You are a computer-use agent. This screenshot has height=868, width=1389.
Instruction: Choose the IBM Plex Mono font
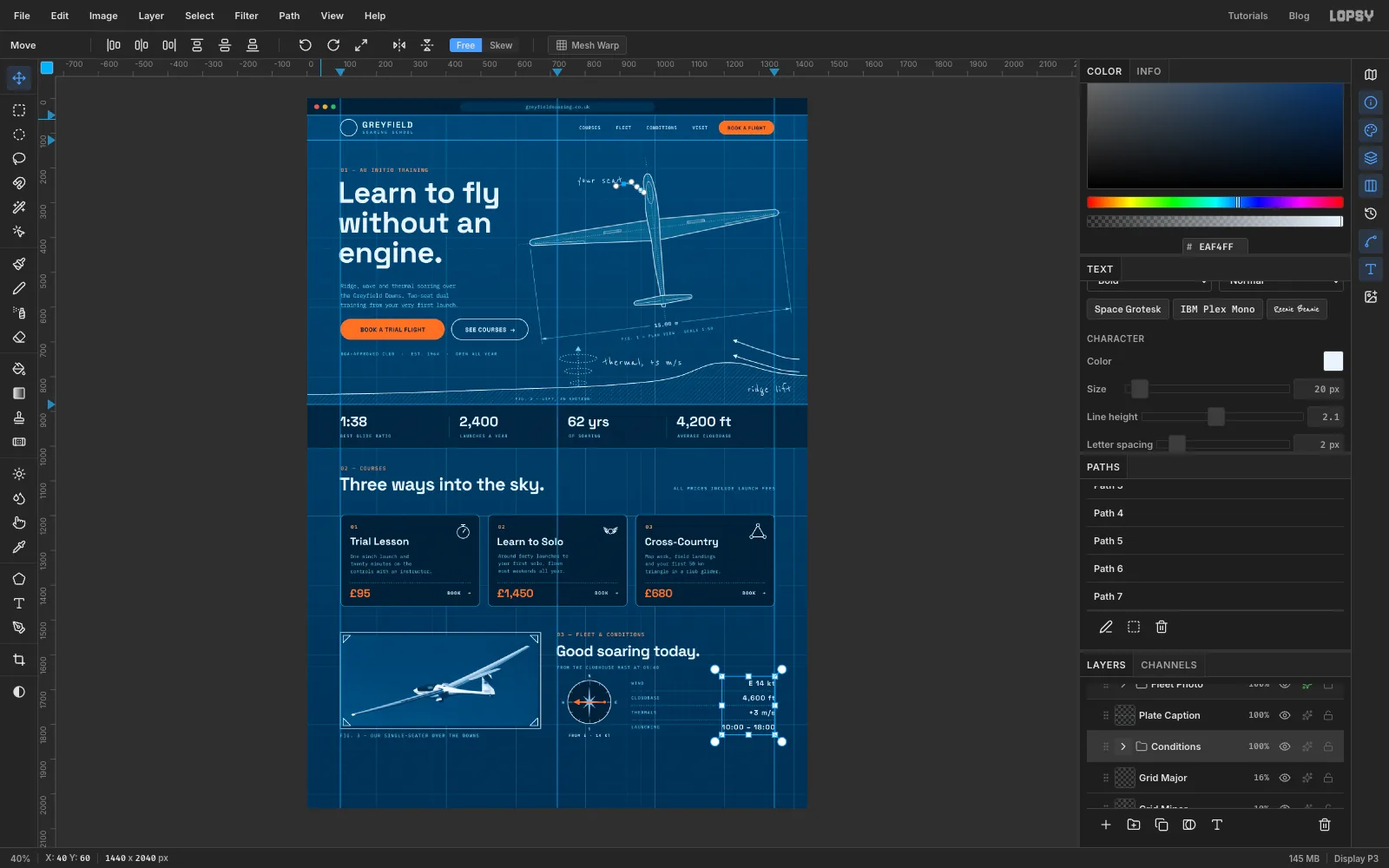1218,309
